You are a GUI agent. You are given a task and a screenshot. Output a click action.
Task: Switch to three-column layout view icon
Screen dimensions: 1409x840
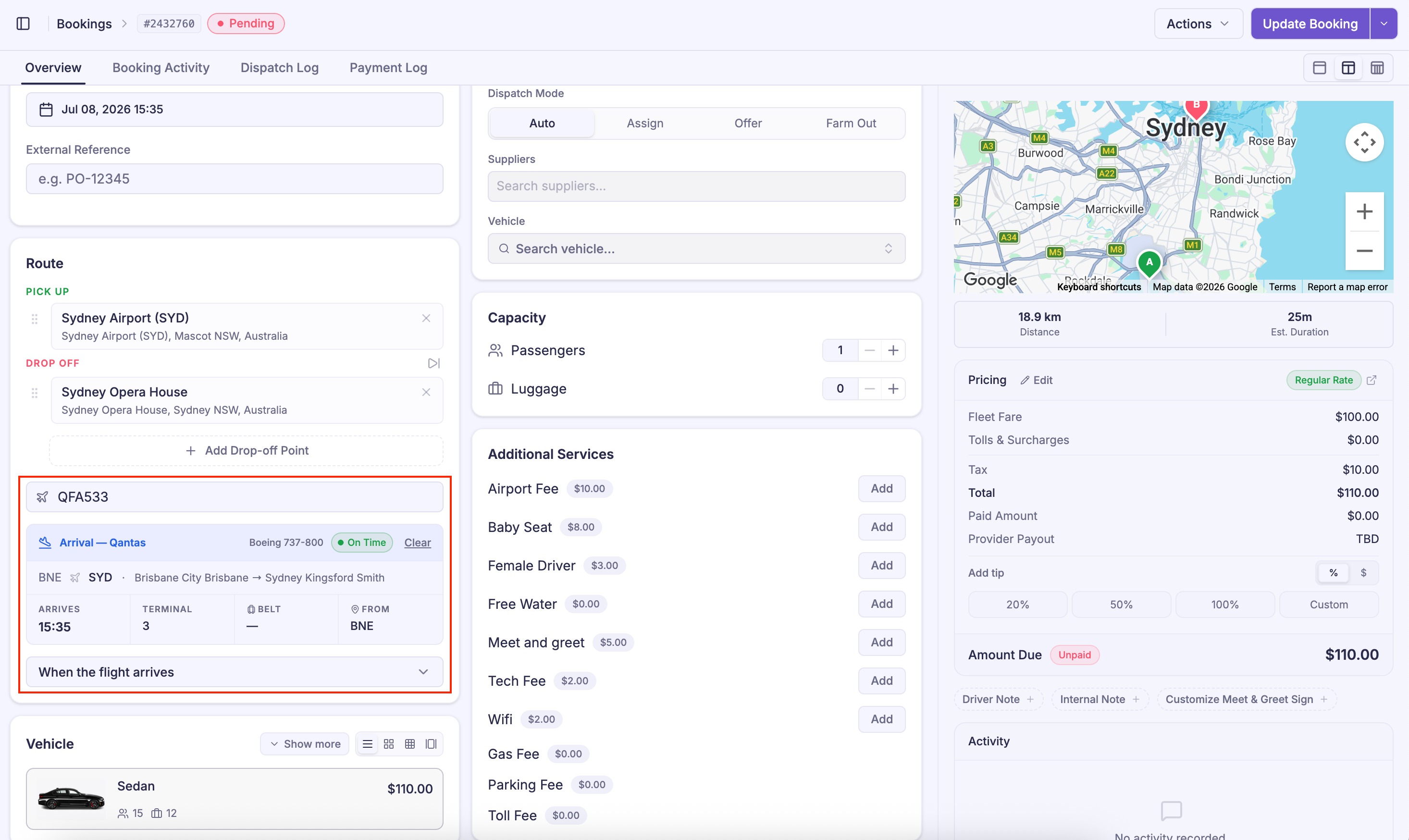(x=1377, y=68)
